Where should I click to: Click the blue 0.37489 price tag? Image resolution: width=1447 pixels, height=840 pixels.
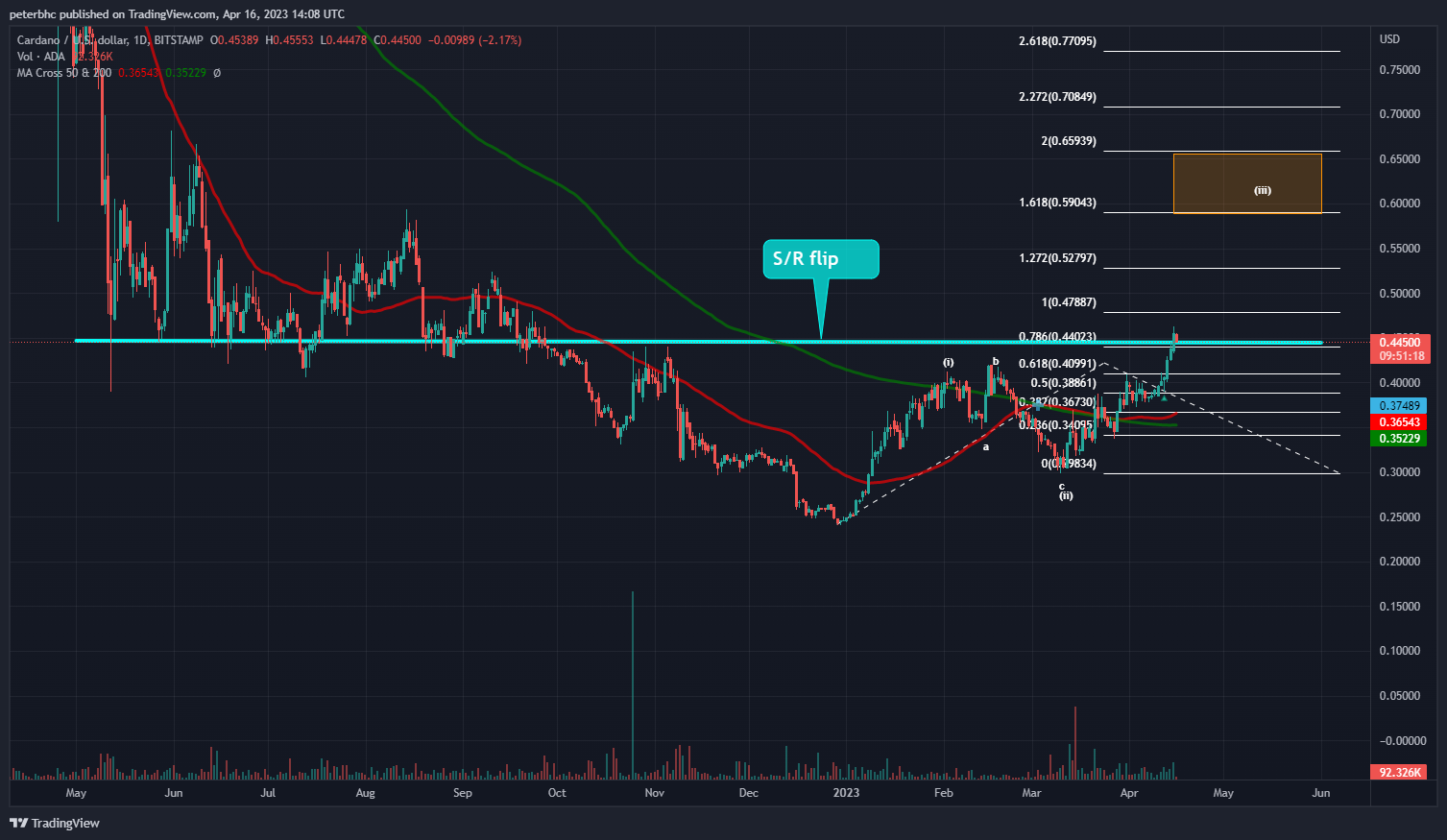point(1399,406)
